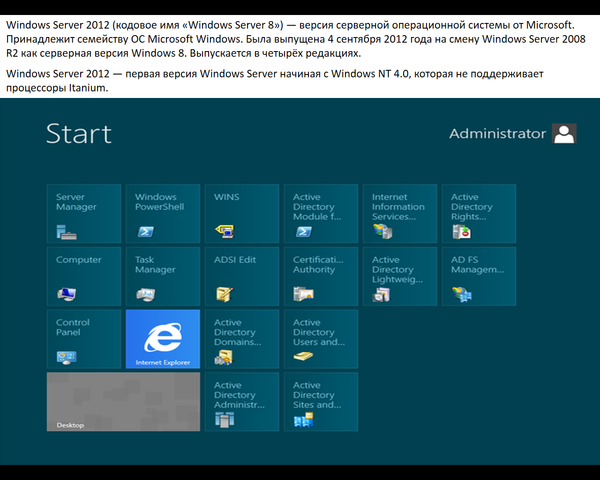Open the Server Manager tile

coord(84,214)
